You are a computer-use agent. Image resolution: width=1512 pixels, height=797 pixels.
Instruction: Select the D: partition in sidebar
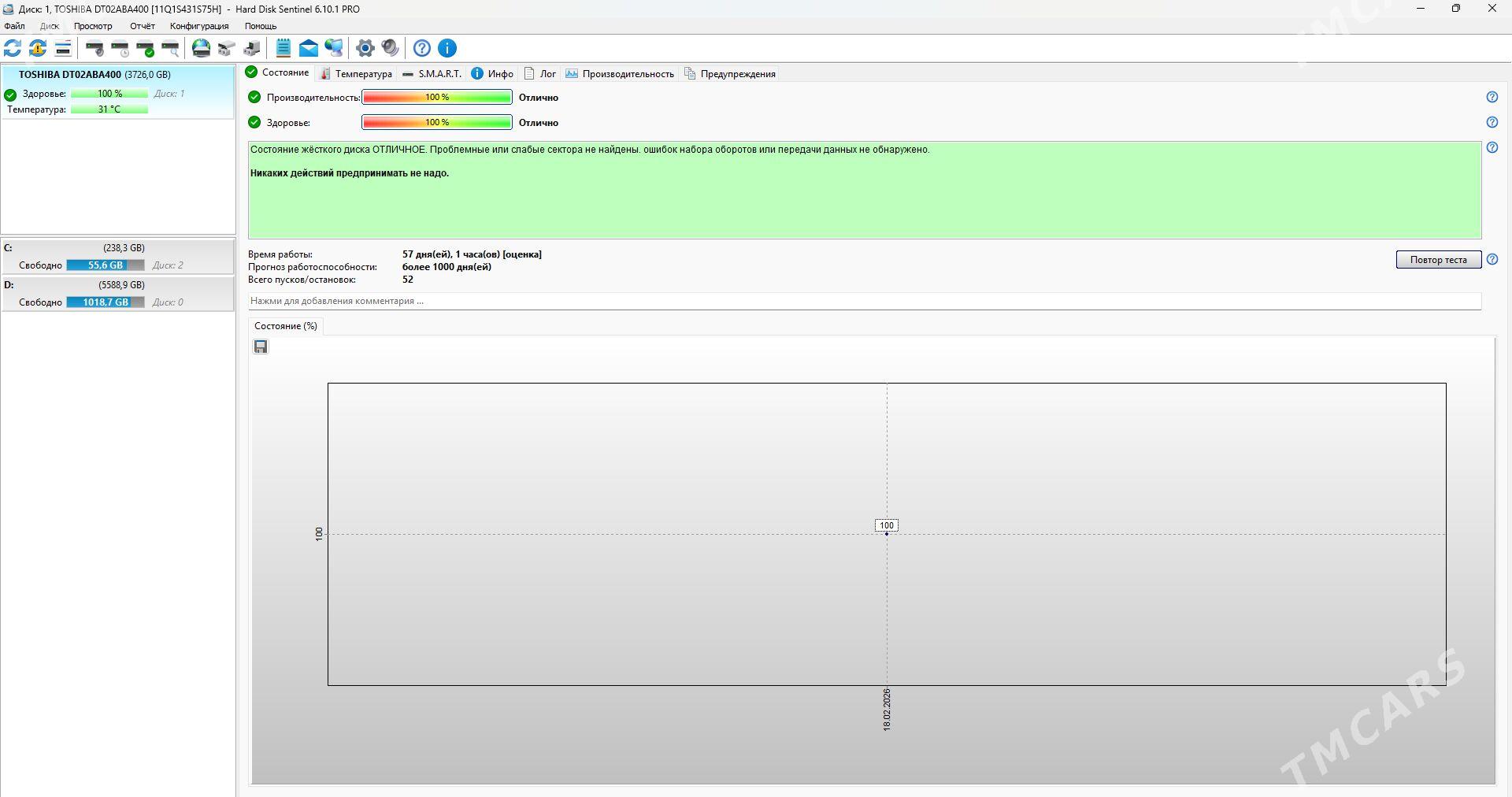(x=117, y=293)
